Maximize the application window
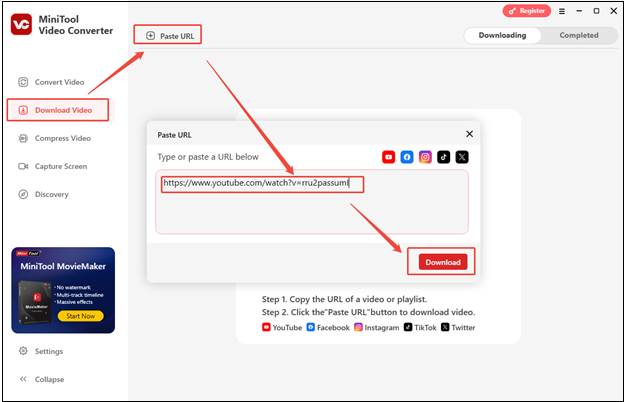The height and width of the screenshot is (402, 624). (596, 11)
